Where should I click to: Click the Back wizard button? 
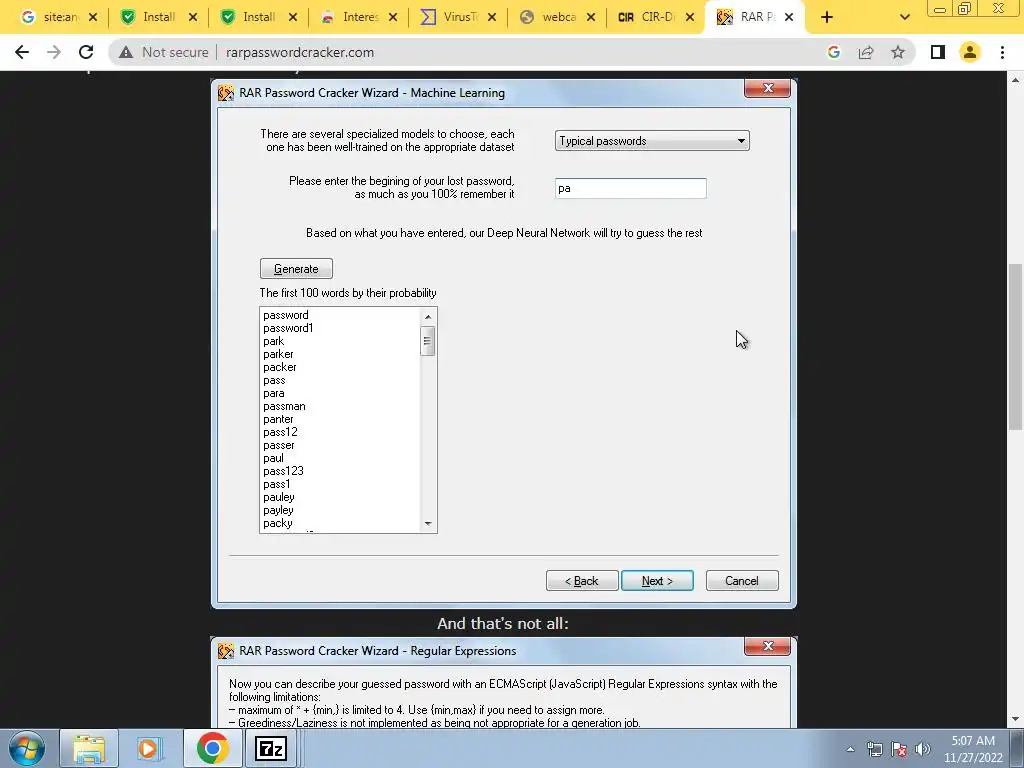point(582,581)
